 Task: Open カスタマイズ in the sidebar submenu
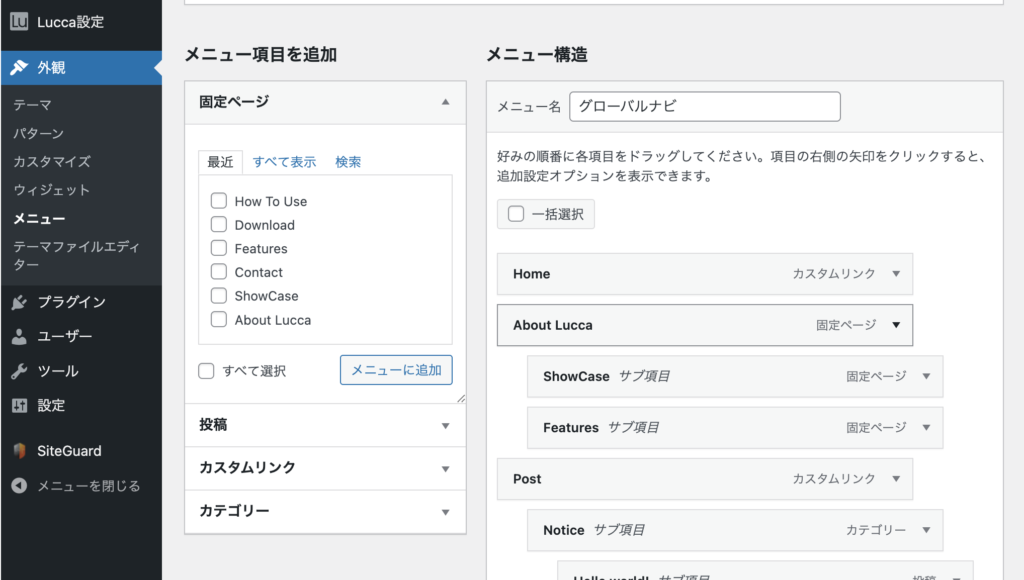[x=52, y=162]
